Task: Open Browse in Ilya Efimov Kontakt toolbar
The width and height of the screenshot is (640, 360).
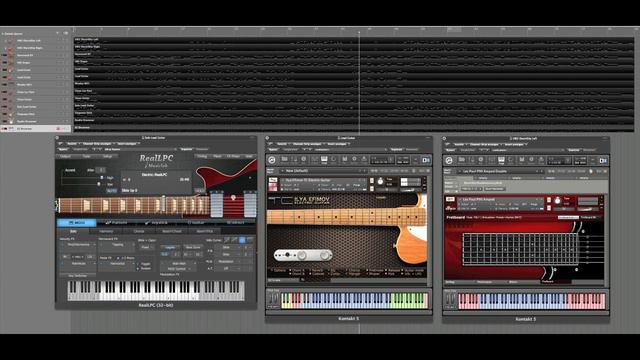Action: (x=284, y=160)
